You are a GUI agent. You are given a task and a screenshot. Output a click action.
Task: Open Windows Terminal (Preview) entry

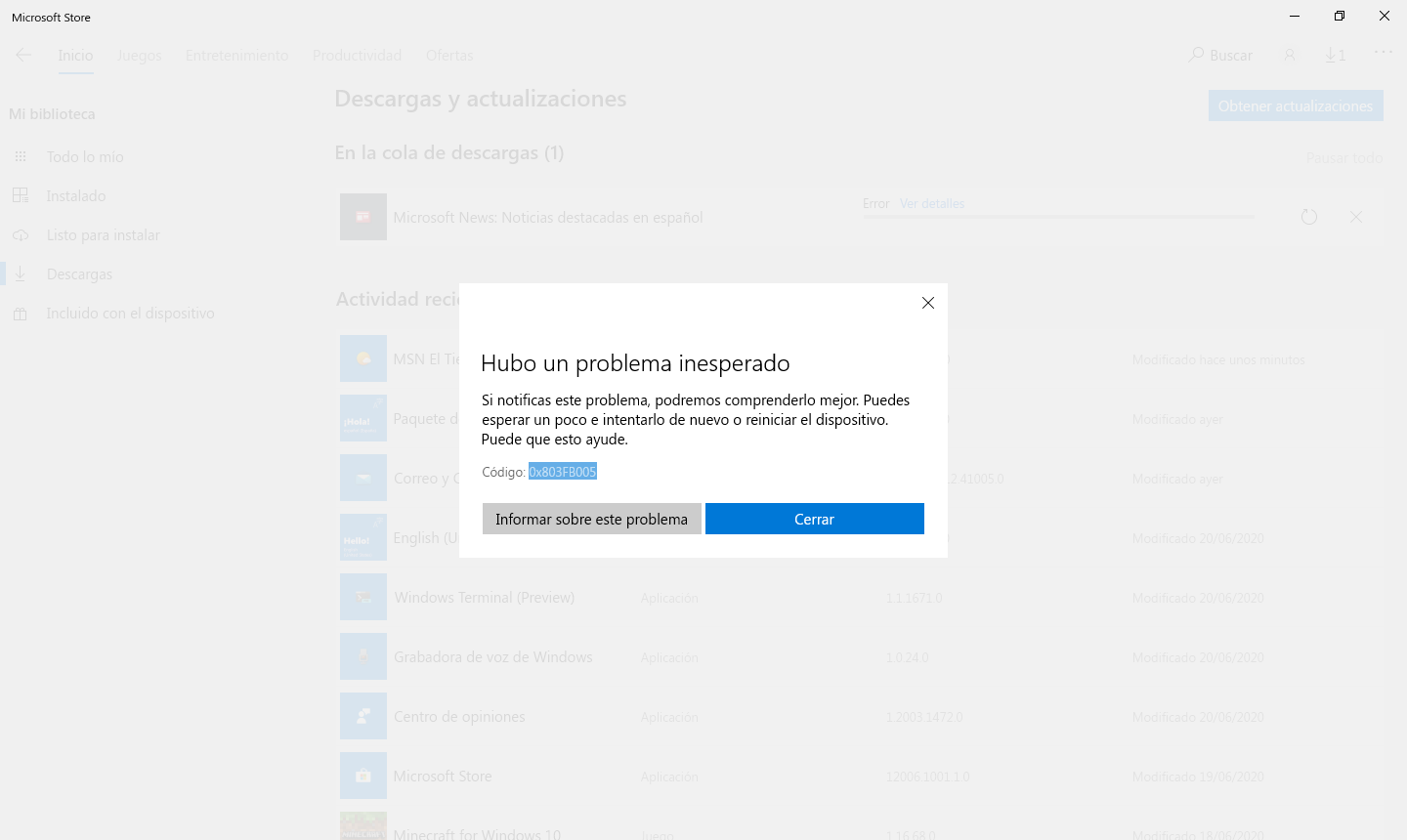pos(485,597)
